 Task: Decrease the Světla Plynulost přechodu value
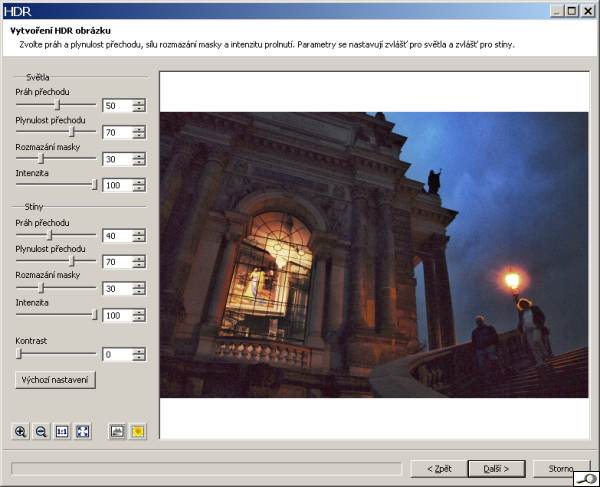(139, 136)
